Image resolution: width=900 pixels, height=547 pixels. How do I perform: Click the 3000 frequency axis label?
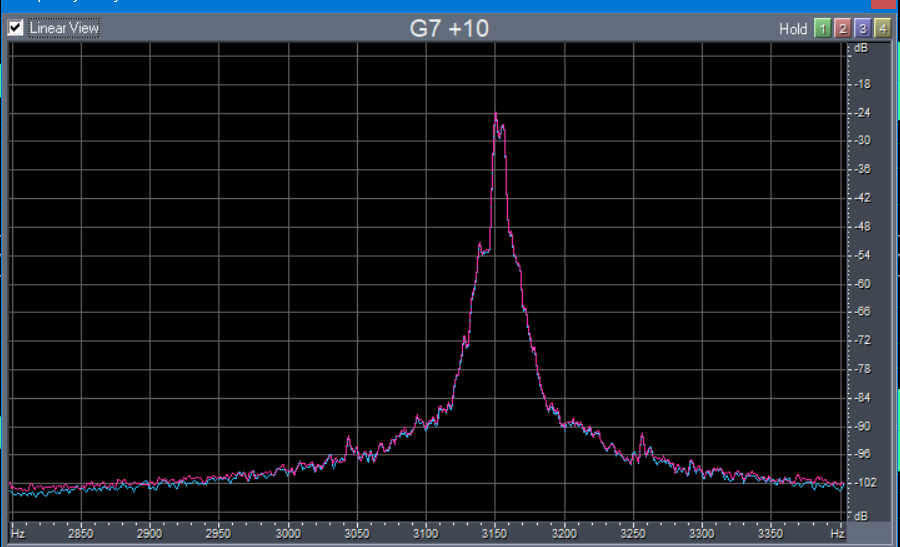(288, 534)
